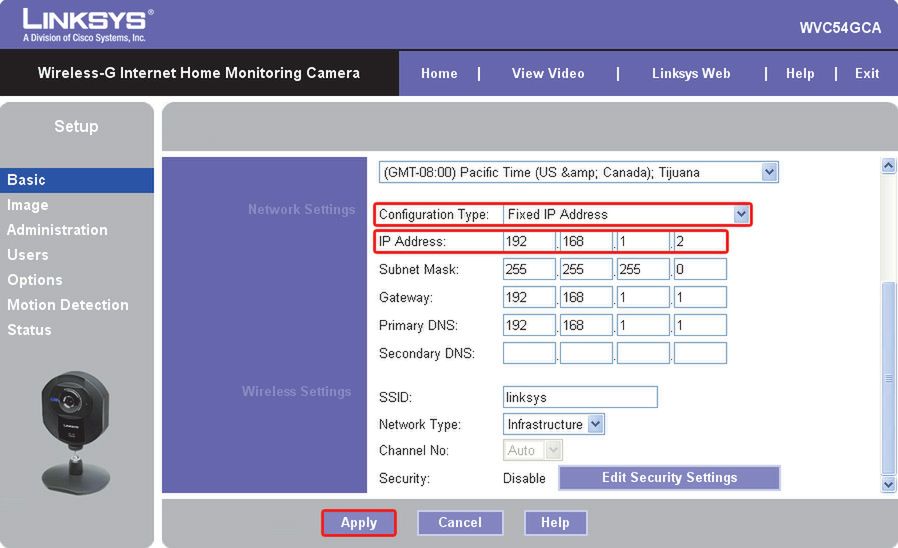Click Secondary DNS first empty field
Viewport: 898px width, 548px height.
point(529,353)
